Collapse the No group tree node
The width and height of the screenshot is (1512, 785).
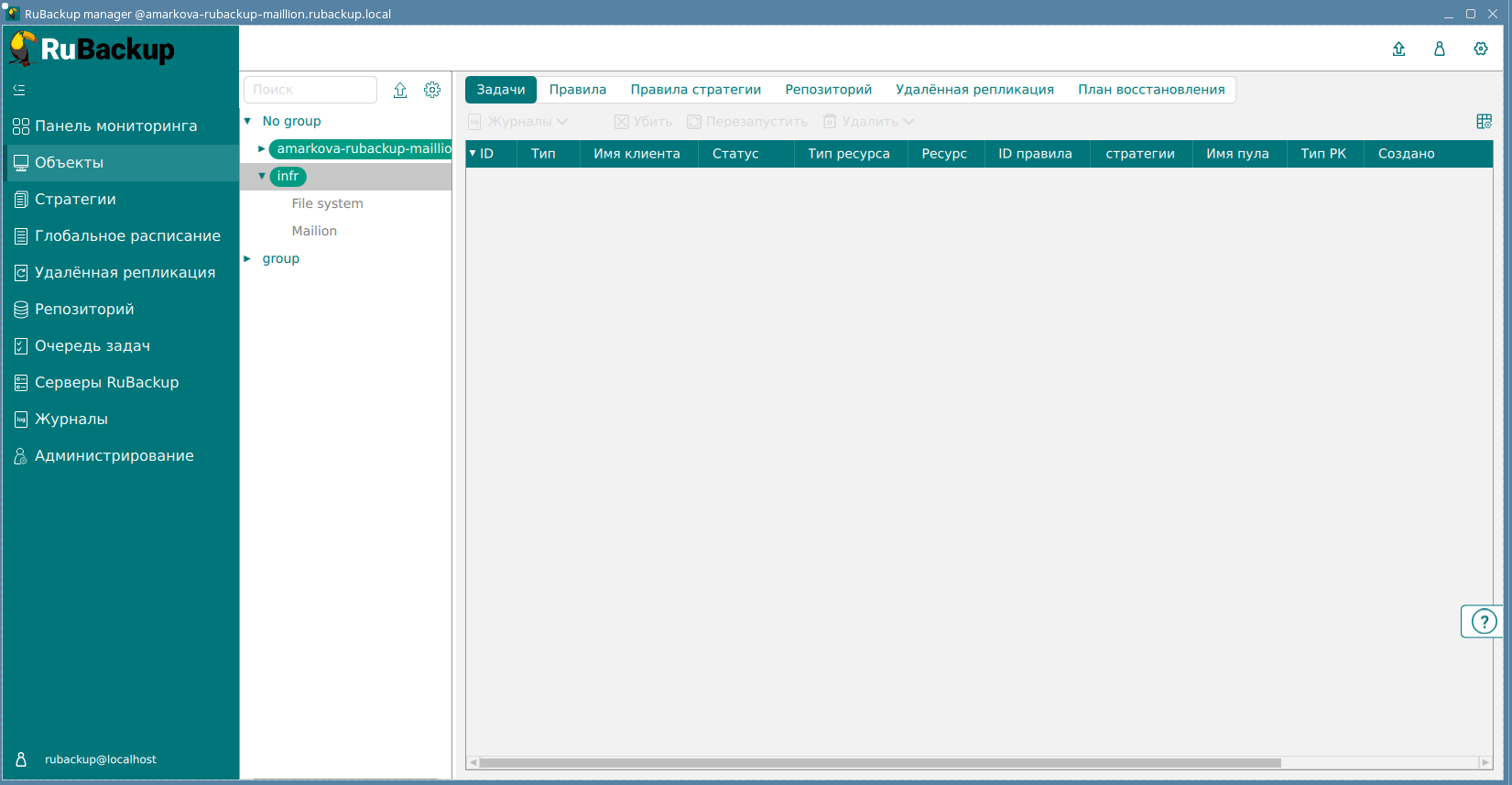pyautogui.click(x=247, y=121)
